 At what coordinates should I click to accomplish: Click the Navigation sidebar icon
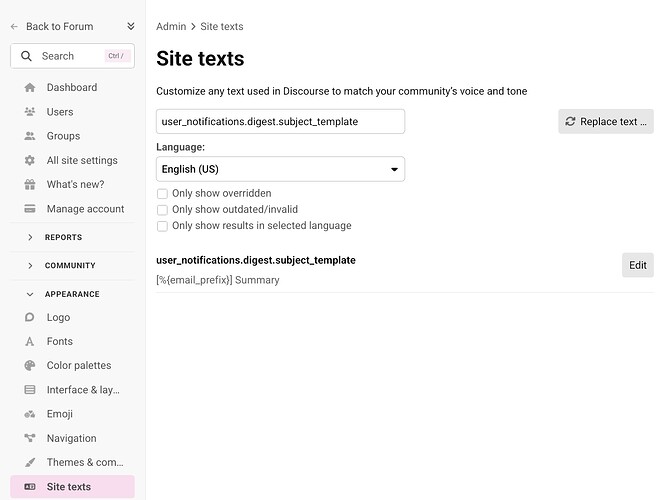click(x=30, y=438)
